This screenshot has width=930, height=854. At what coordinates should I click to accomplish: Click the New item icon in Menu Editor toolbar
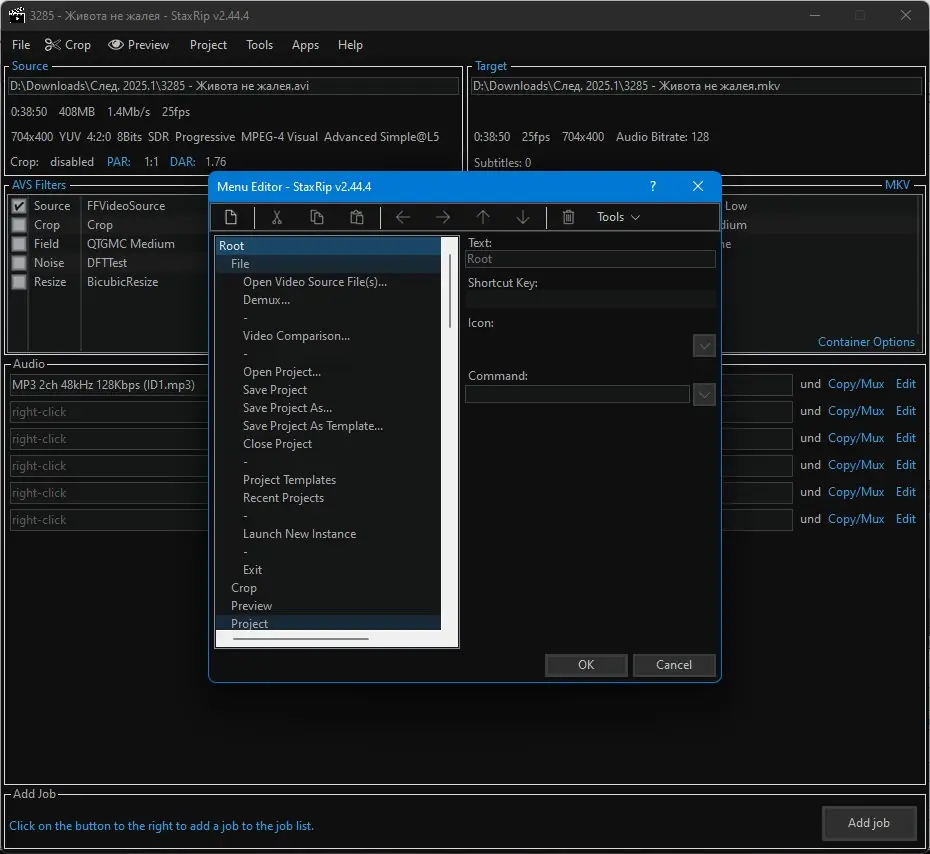[231, 217]
